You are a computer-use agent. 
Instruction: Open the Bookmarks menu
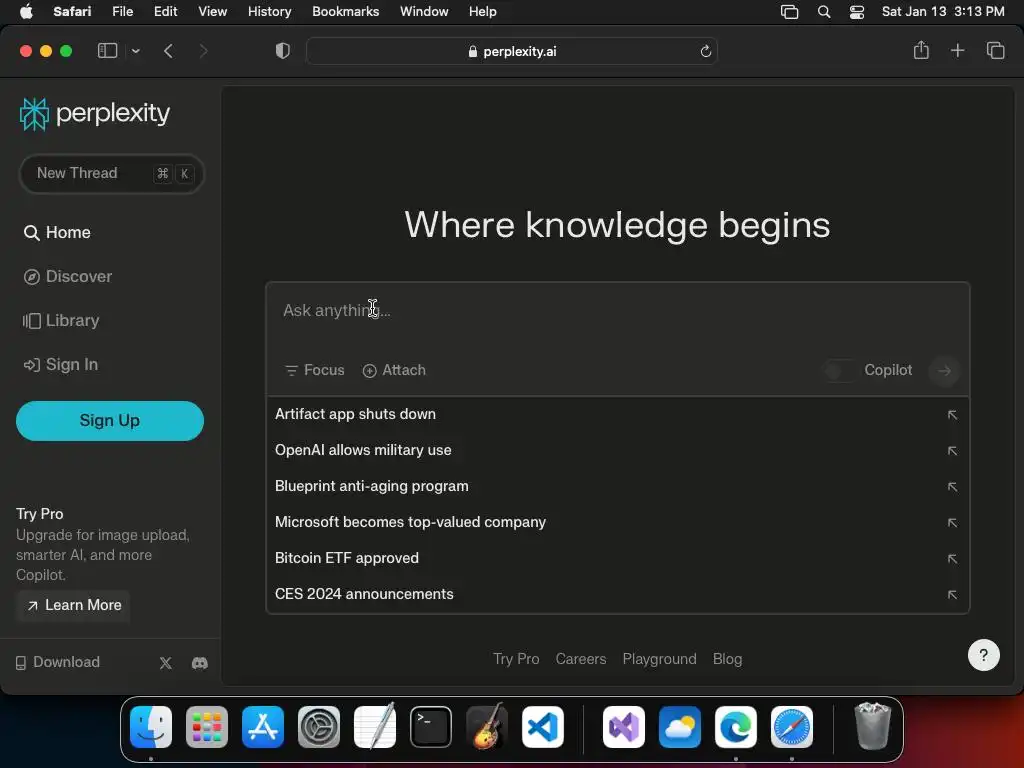point(345,12)
